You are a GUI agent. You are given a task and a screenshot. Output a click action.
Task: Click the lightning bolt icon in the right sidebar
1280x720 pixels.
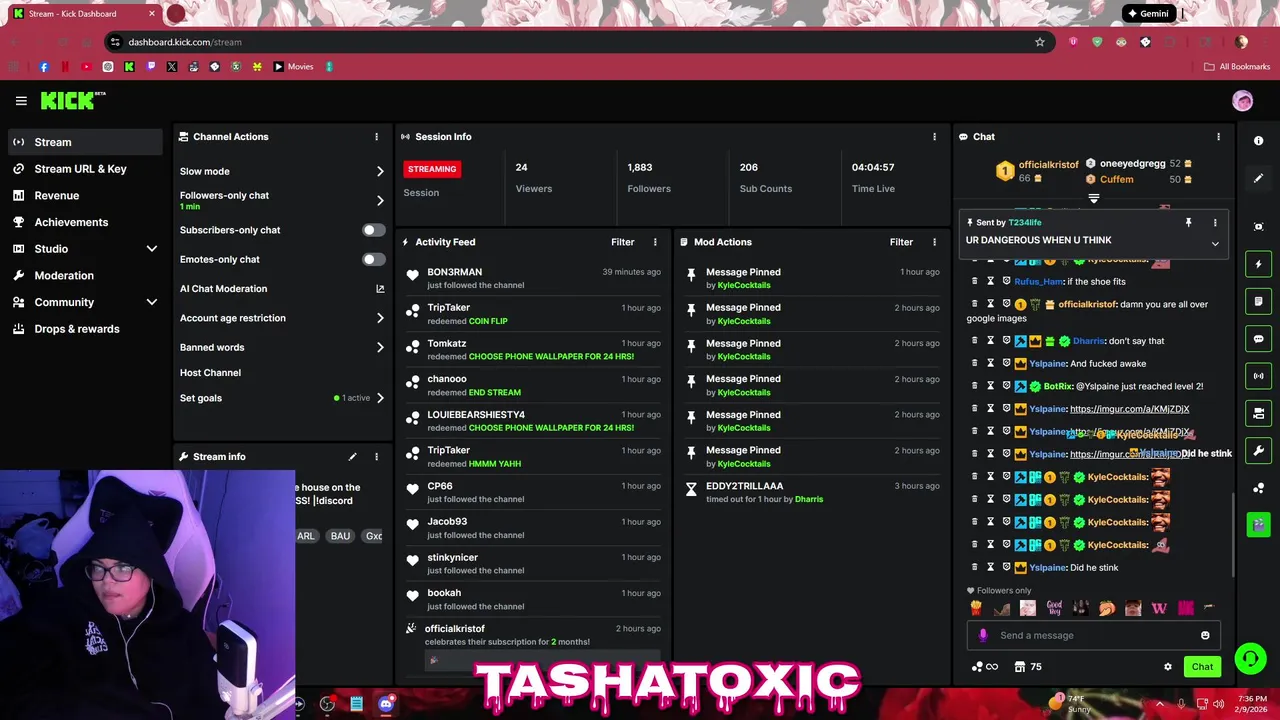click(x=1259, y=264)
